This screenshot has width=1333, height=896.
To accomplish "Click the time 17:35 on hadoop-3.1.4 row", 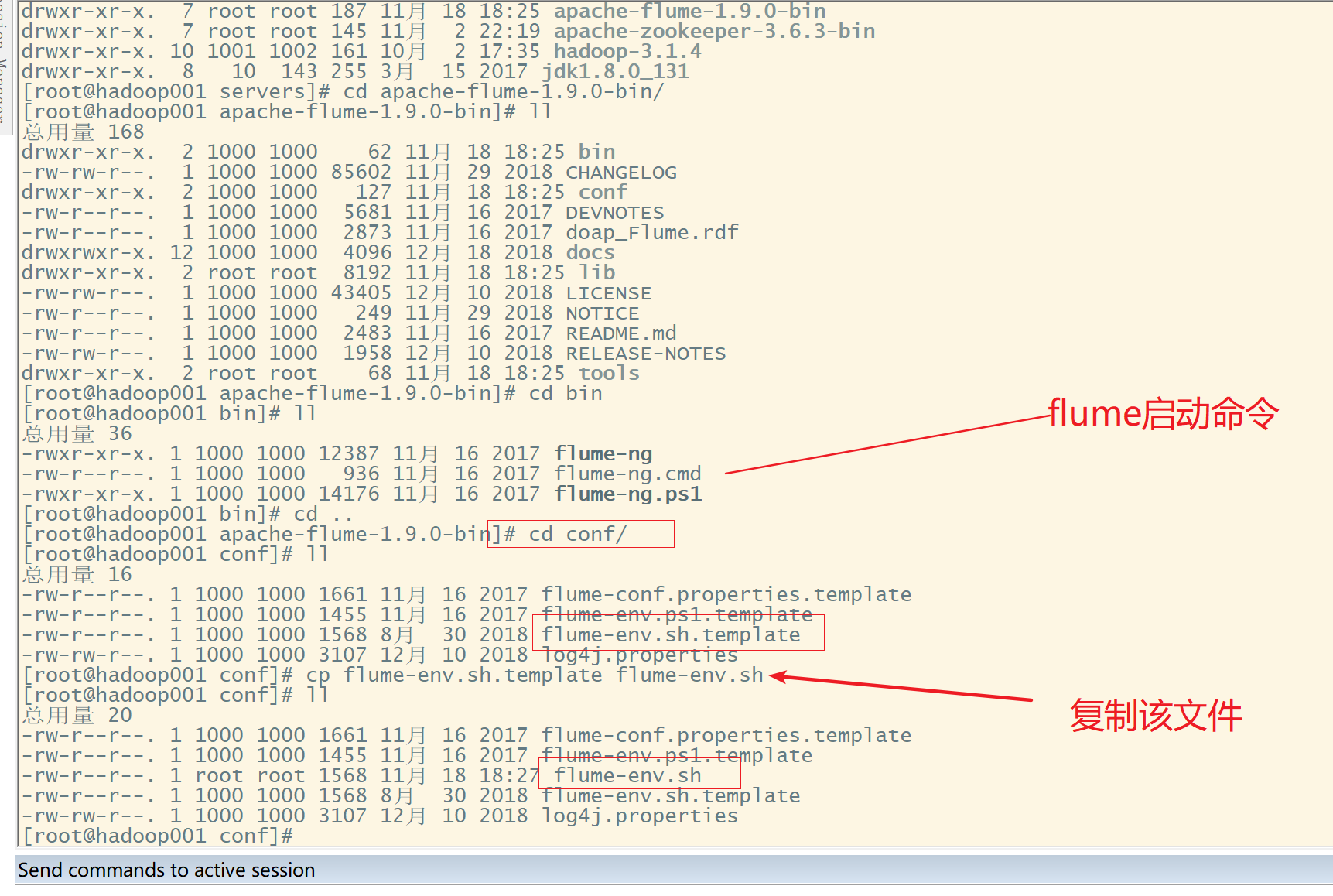I will tap(510, 52).
